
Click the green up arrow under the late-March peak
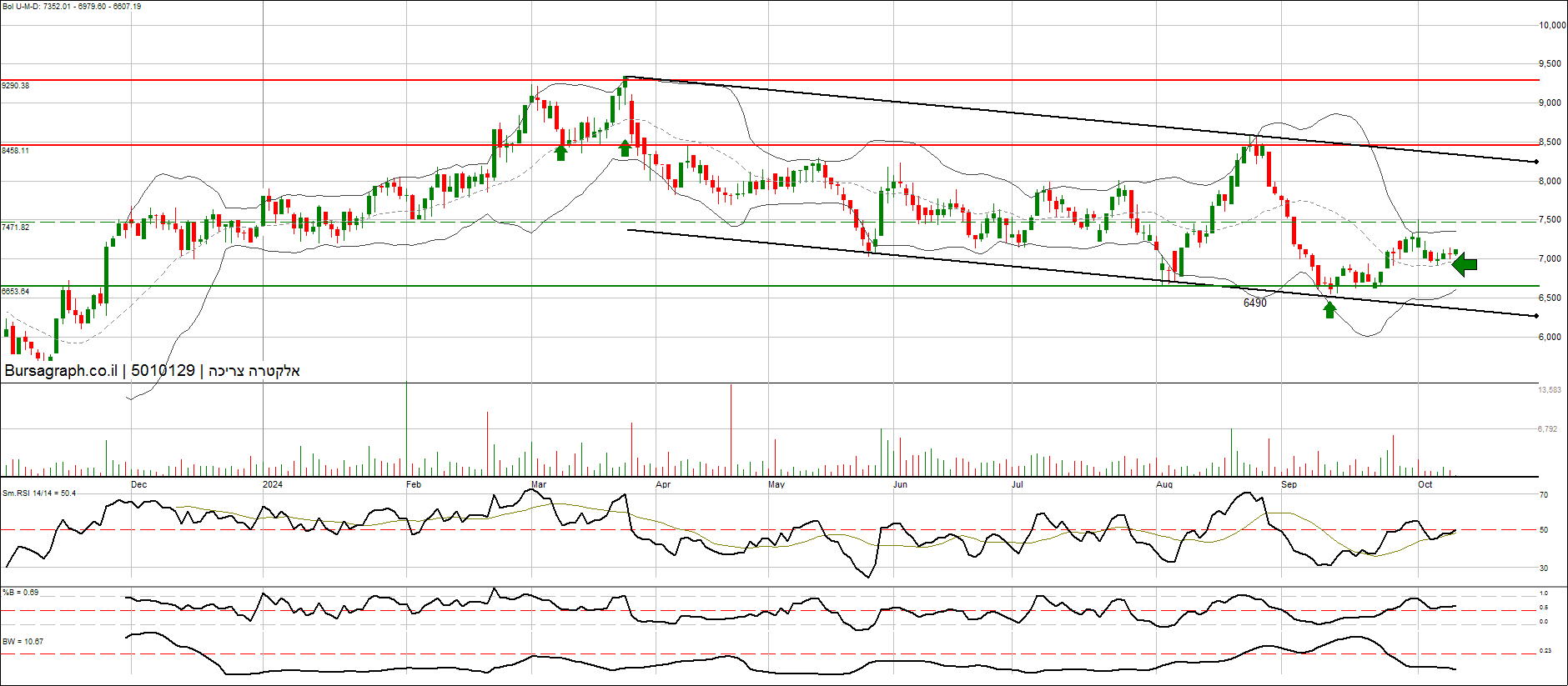626,148
